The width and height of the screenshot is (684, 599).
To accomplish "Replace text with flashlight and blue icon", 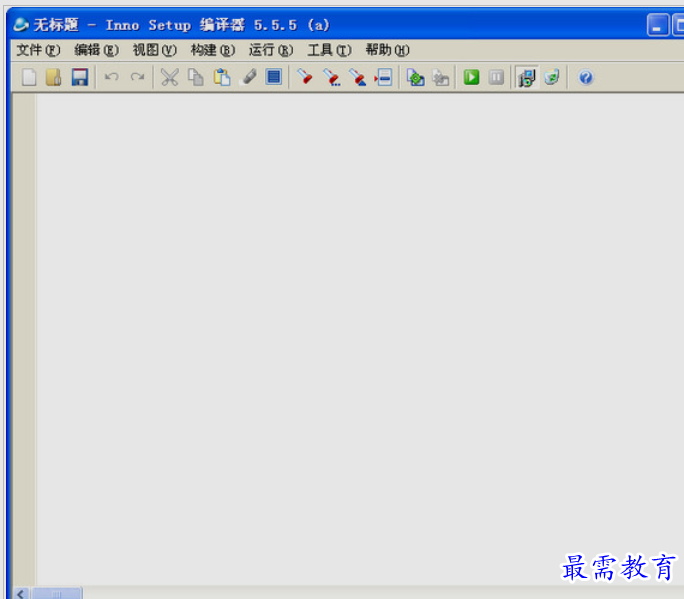I will pyautogui.click(x=358, y=78).
